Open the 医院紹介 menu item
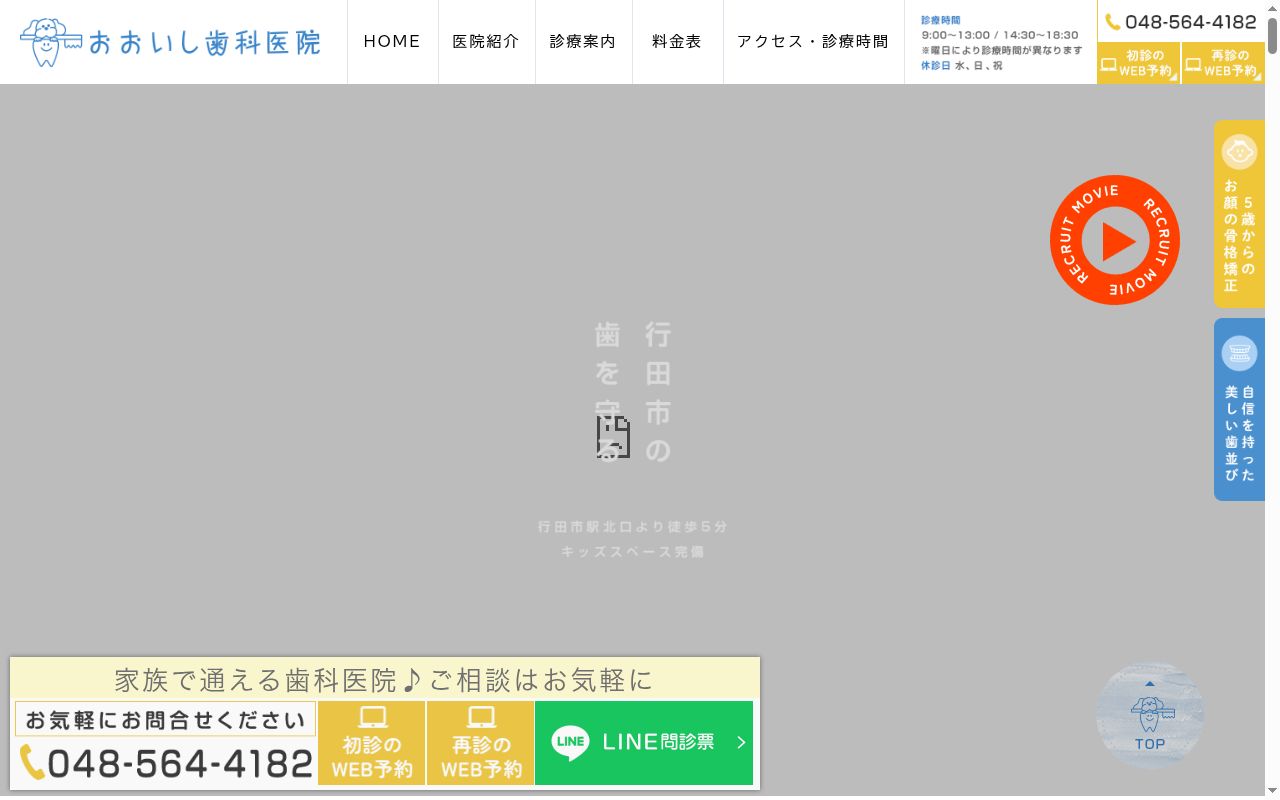Viewport: 1280px width, 800px height. tap(486, 42)
